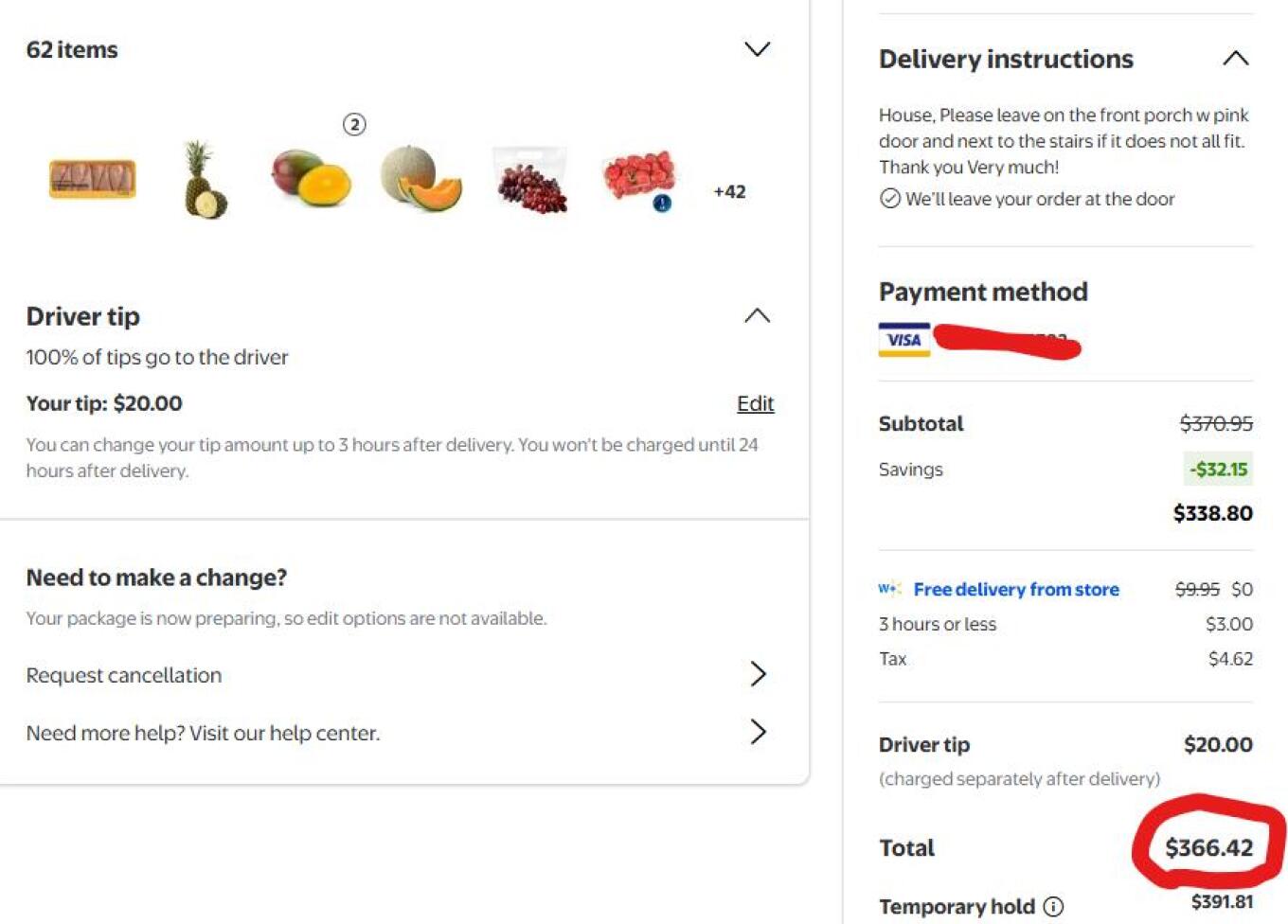Image resolution: width=1288 pixels, height=924 pixels.
Task: Click the chevron beside Request cancellation
Action: click(x=758, y=674)
